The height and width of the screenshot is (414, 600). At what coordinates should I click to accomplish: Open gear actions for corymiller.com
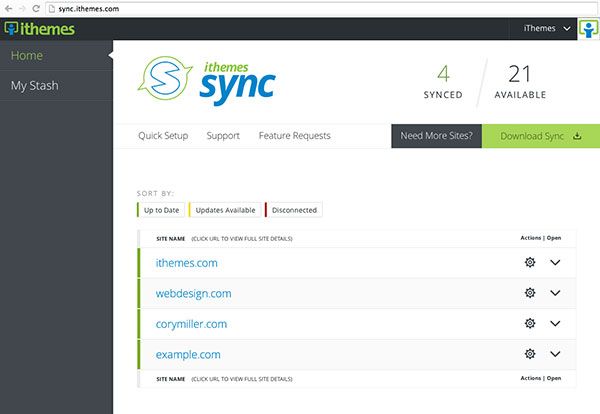(530, 324)
